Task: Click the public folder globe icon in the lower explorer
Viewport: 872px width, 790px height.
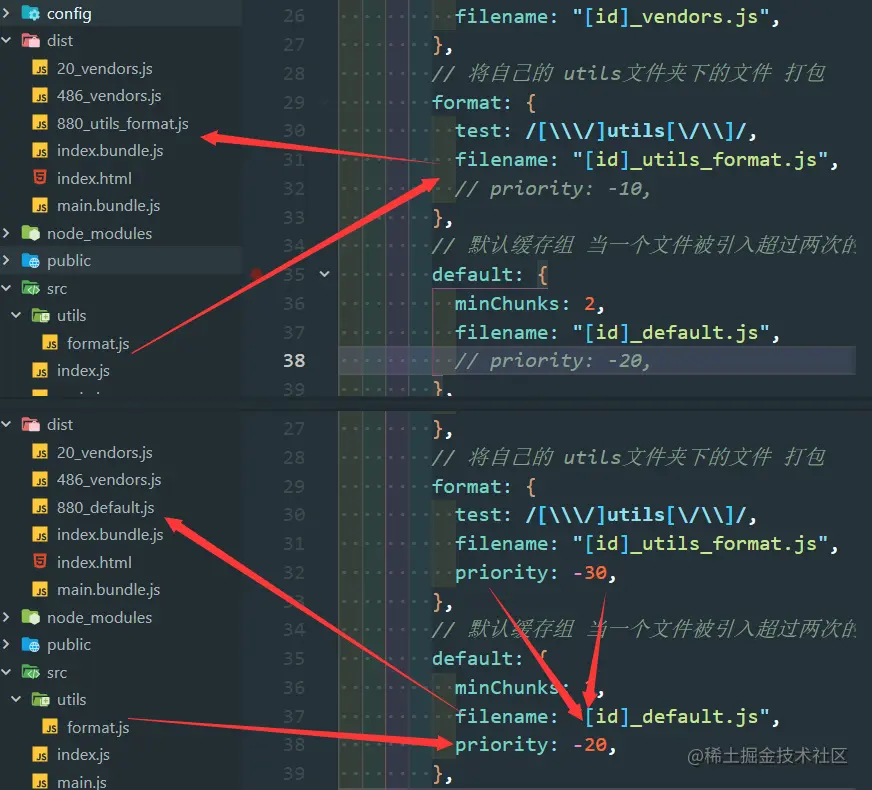Action: [x=31, y=644]
